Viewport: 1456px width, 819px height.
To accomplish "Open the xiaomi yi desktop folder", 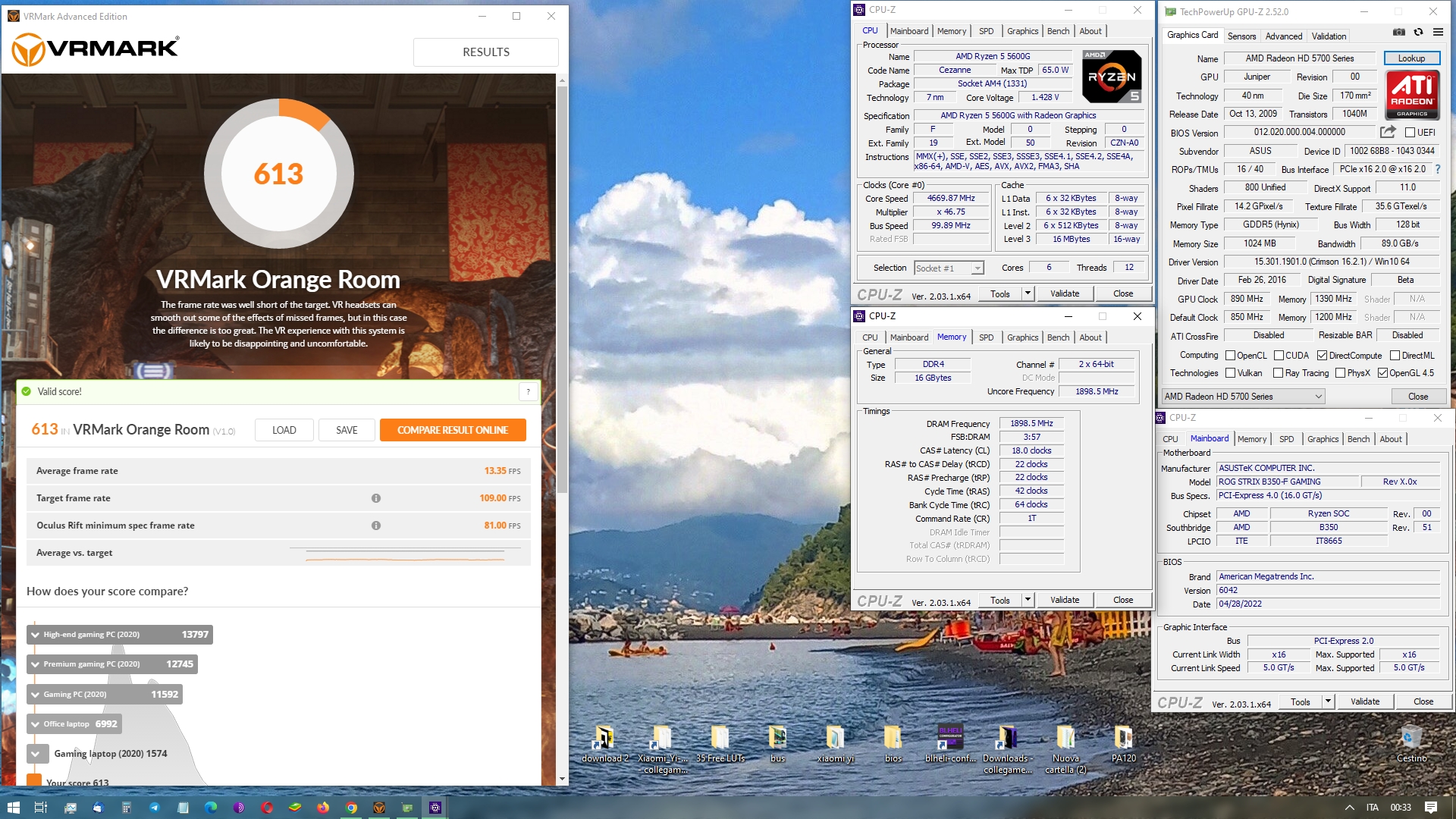I will coord(835,745).
